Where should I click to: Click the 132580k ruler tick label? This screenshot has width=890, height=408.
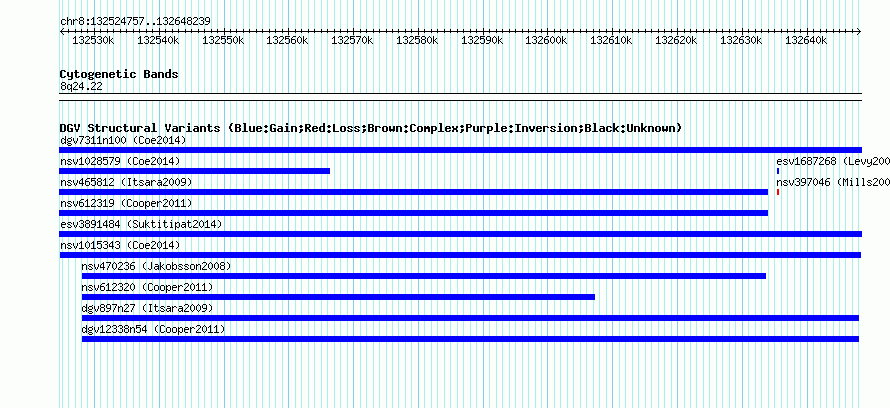click(417, 40)
